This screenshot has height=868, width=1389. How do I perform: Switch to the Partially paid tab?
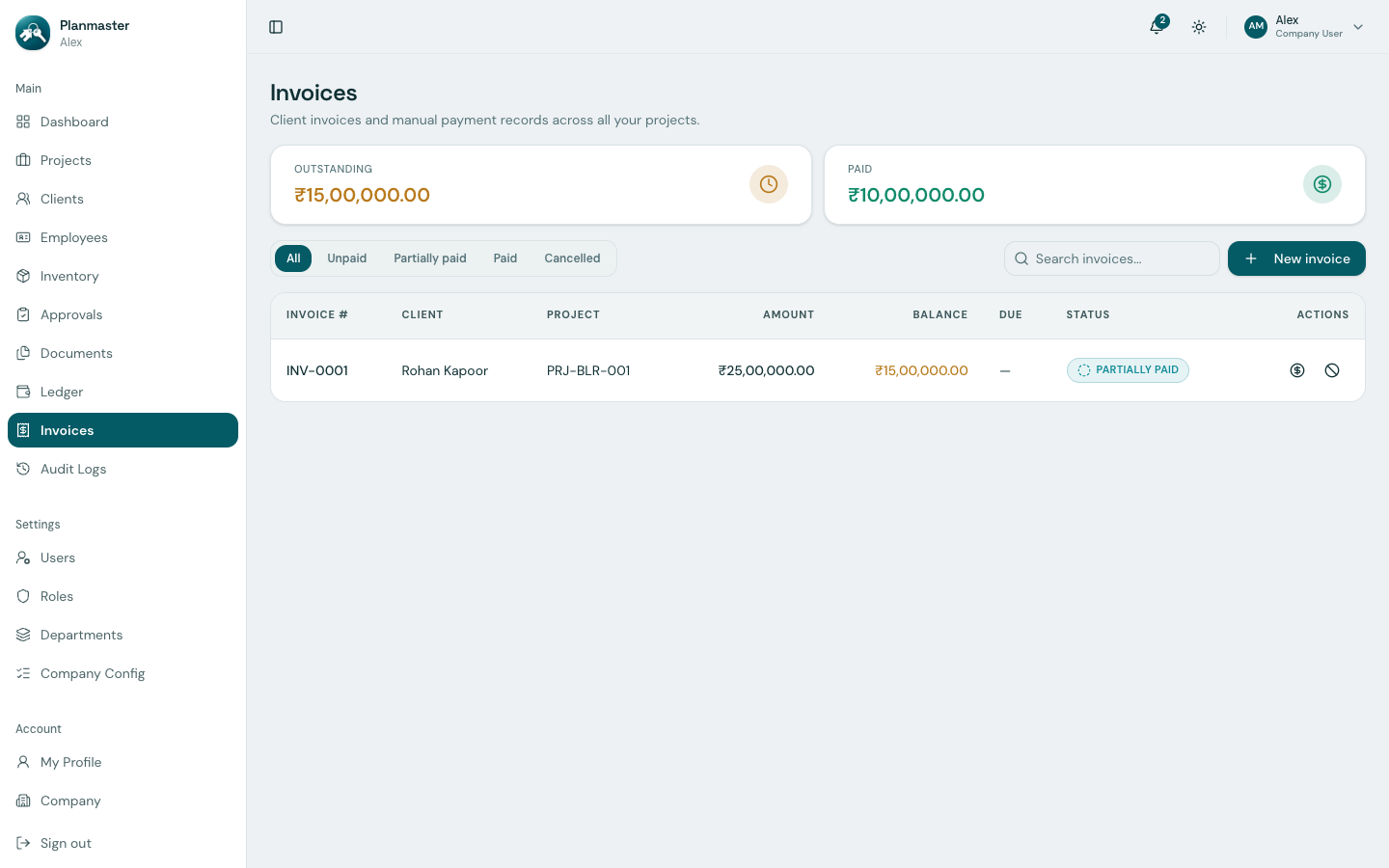click(430, 258)
